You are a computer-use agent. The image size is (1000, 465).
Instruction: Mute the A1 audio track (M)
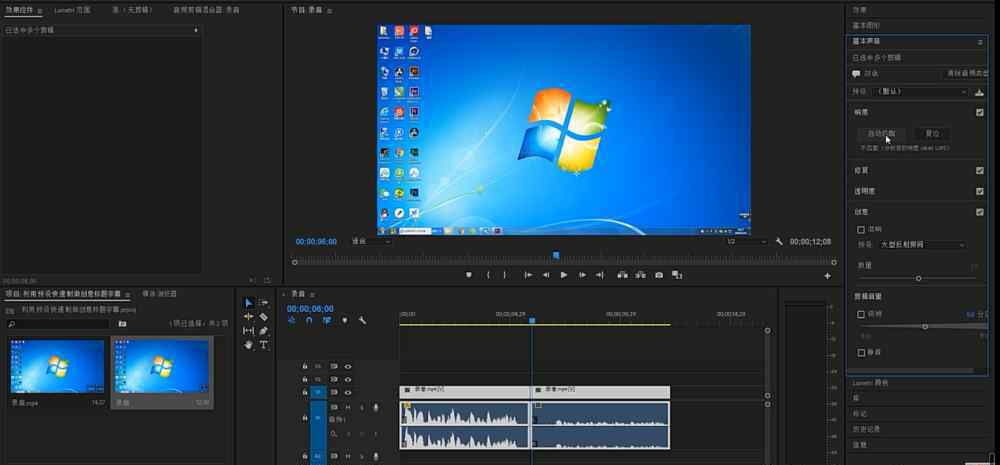(x=348, y=408)
